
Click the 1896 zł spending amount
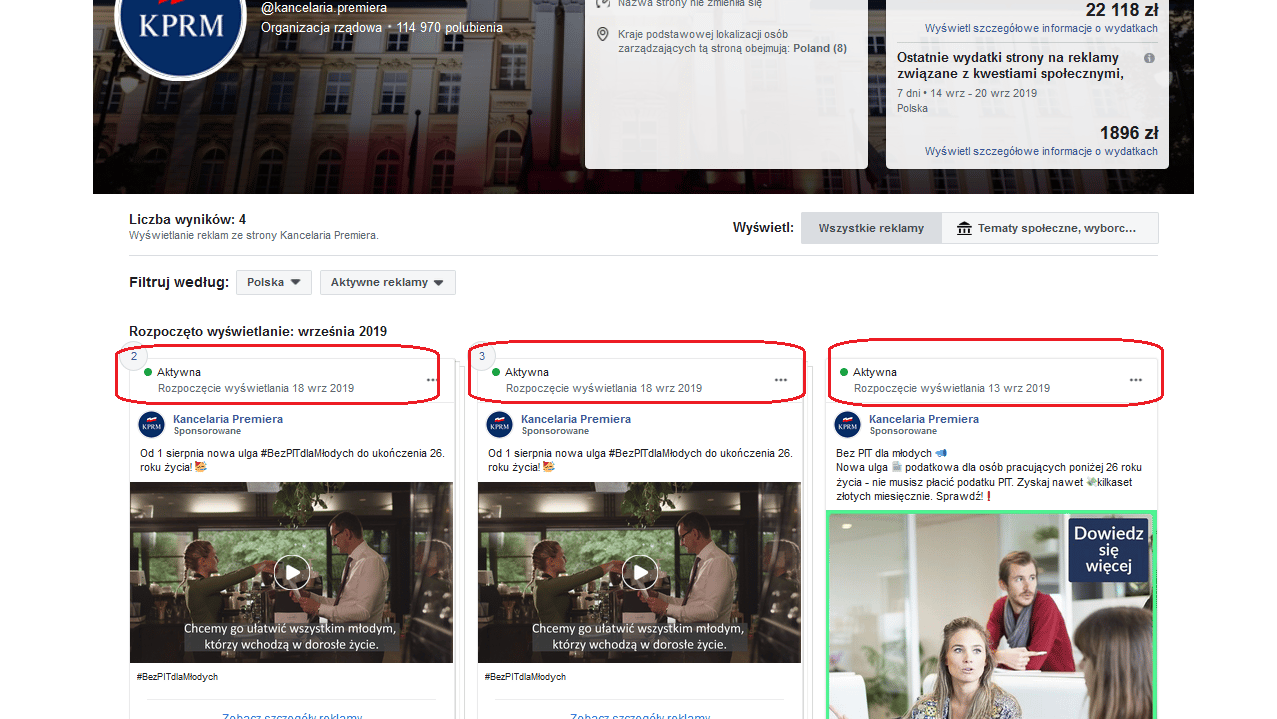pyautogui.click(x=1129, y=133)
